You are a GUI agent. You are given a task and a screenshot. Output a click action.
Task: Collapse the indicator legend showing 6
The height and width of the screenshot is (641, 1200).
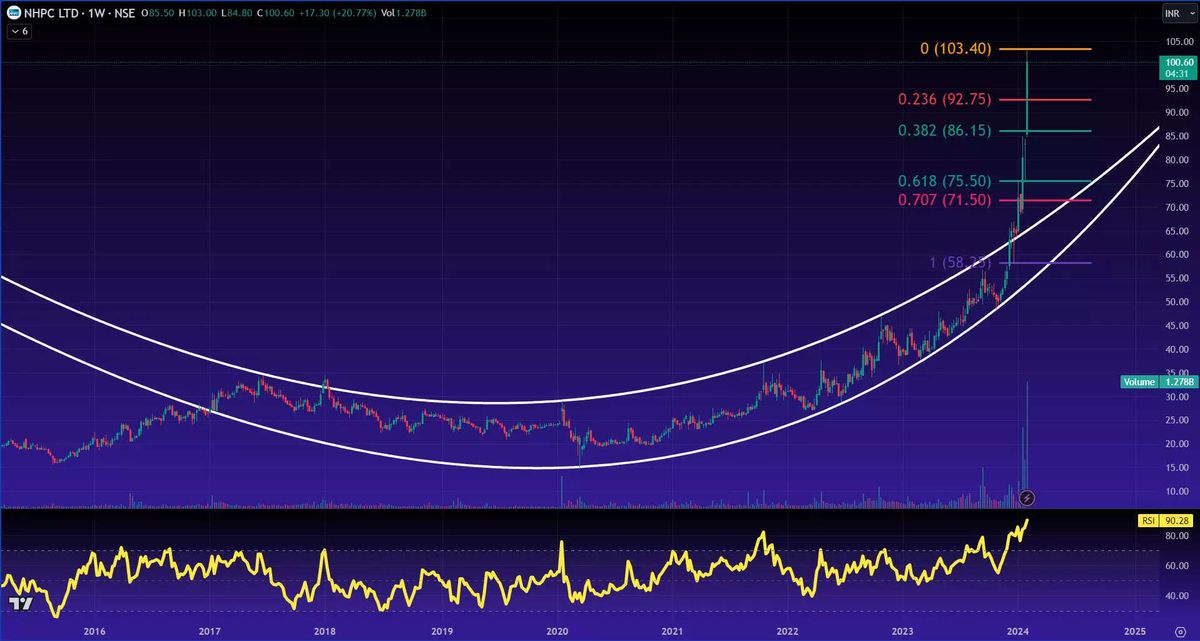(20, 32)
